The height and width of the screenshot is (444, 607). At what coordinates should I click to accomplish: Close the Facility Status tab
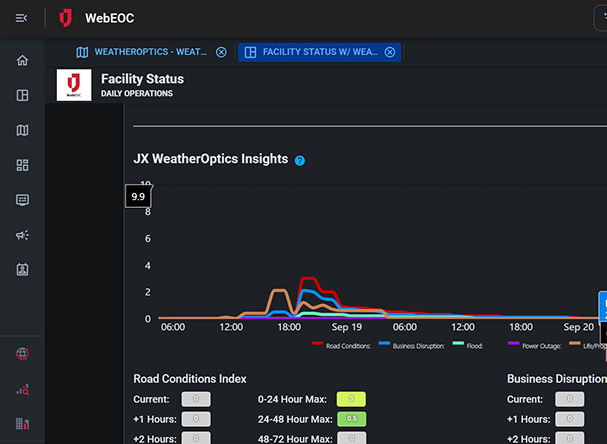(390, 52)
